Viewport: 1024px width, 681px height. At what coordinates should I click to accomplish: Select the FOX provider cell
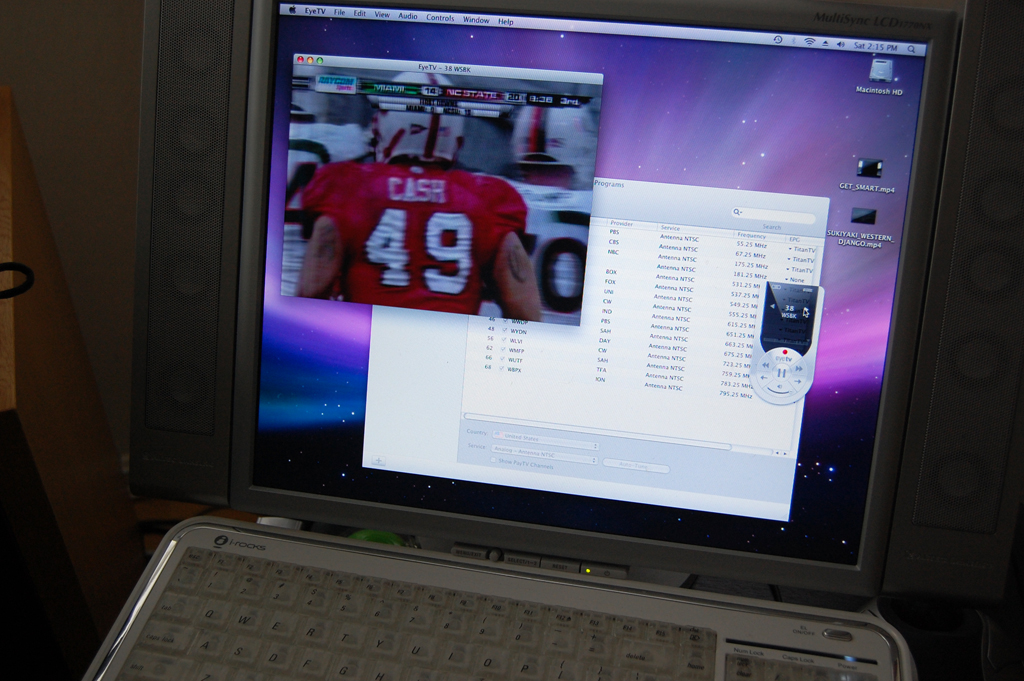(x=610, y=281)
